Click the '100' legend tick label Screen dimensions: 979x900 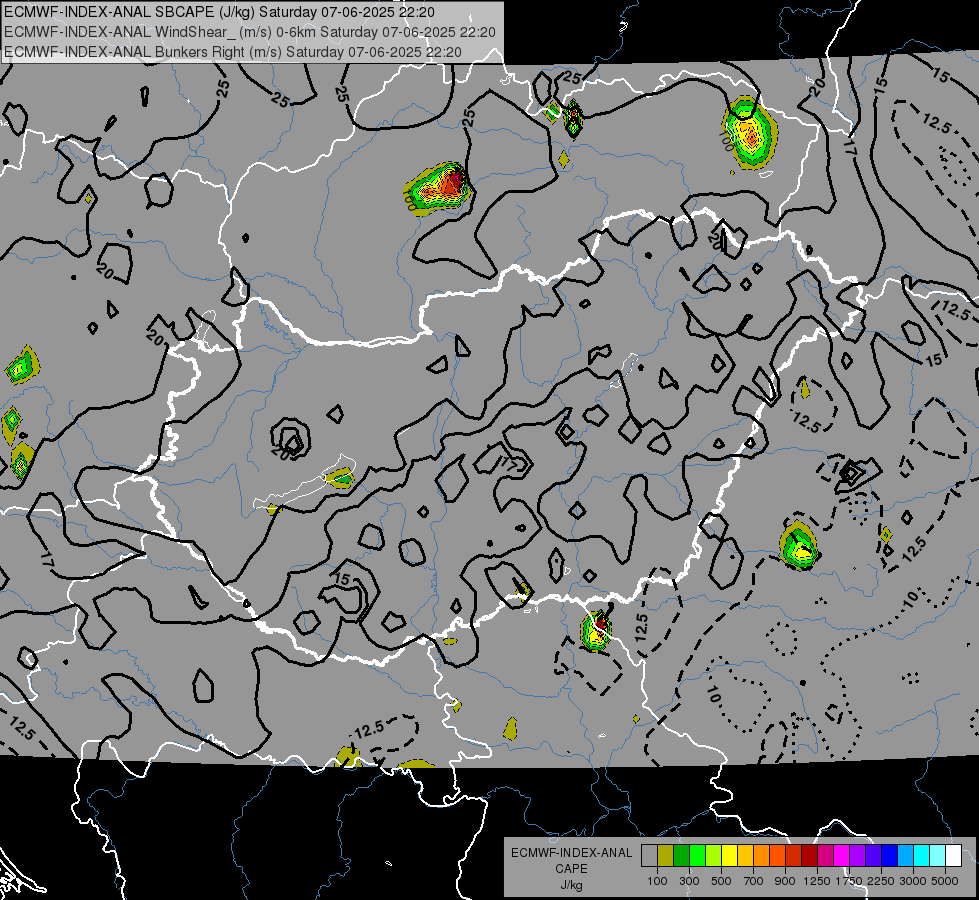657,881
